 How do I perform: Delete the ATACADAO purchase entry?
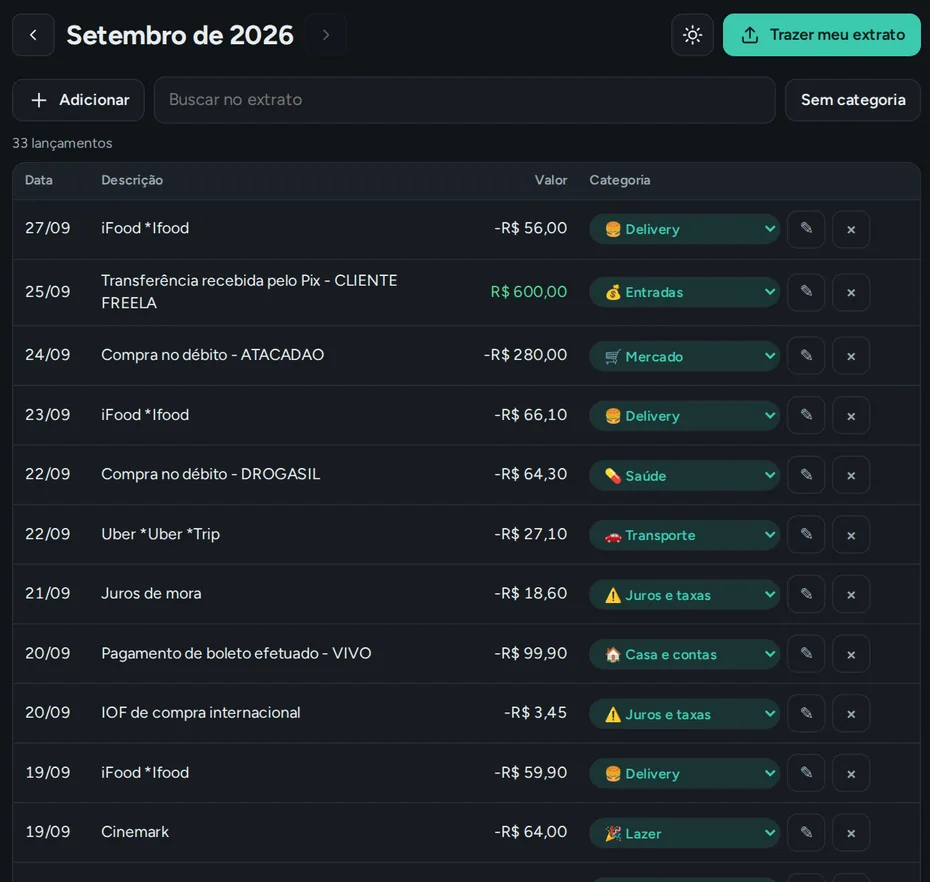point(851,356)
